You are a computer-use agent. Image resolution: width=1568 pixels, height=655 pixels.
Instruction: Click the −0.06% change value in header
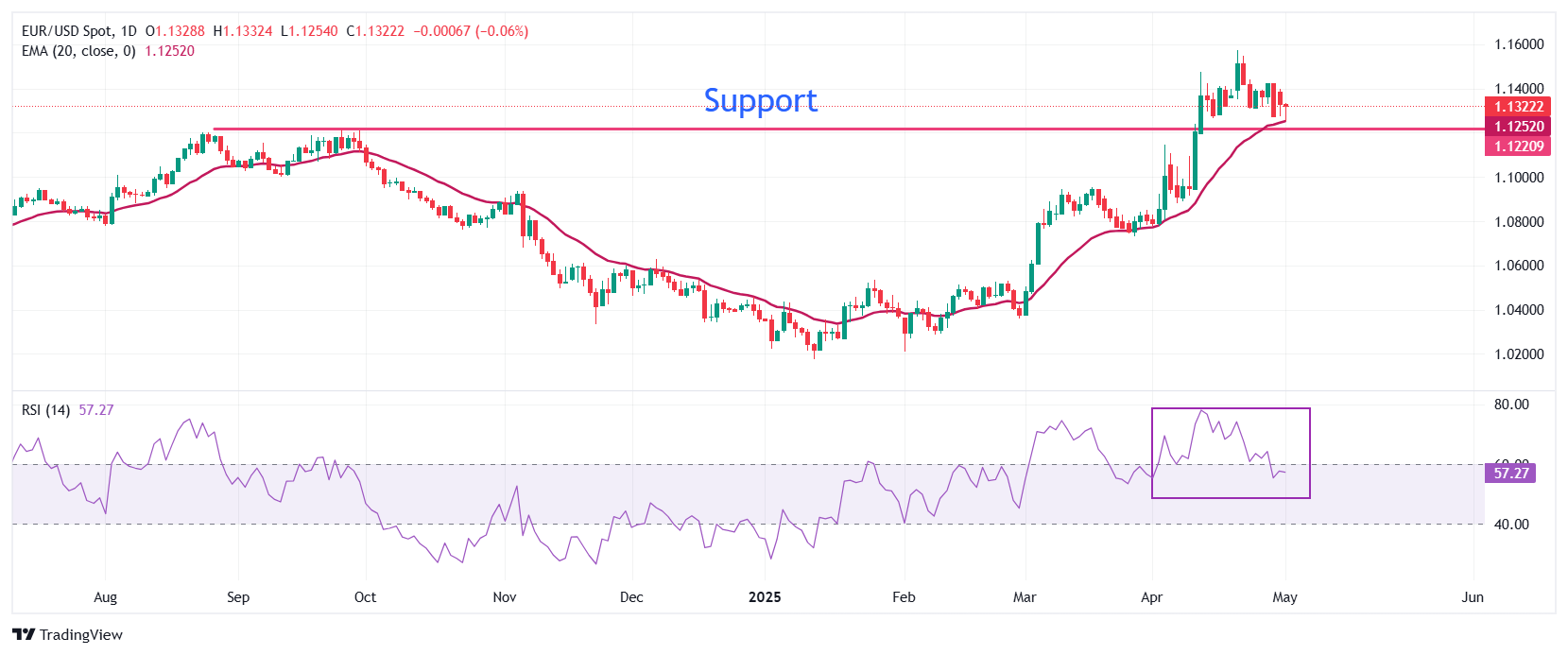501,31
